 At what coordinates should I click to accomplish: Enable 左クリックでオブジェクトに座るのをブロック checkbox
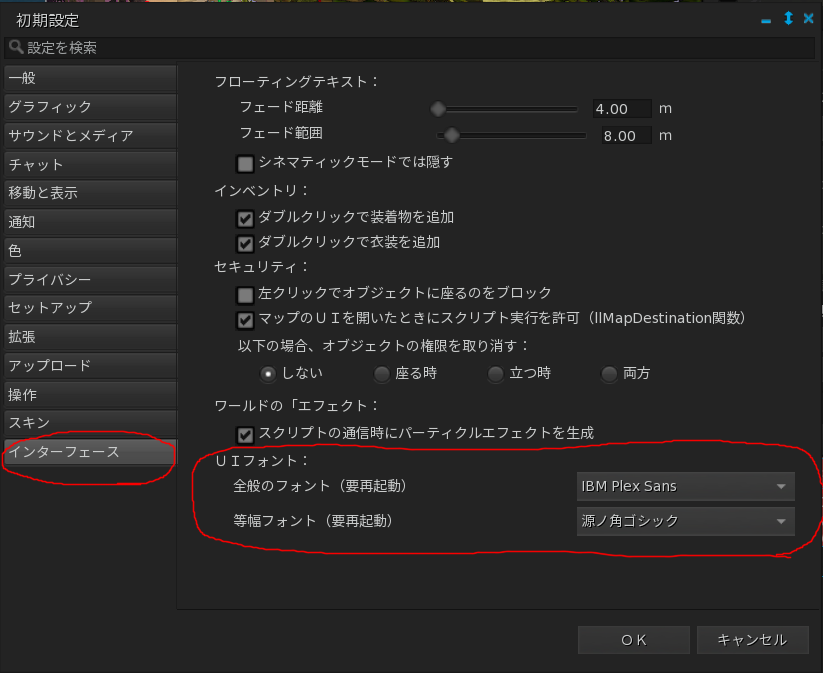coord(245,295)
